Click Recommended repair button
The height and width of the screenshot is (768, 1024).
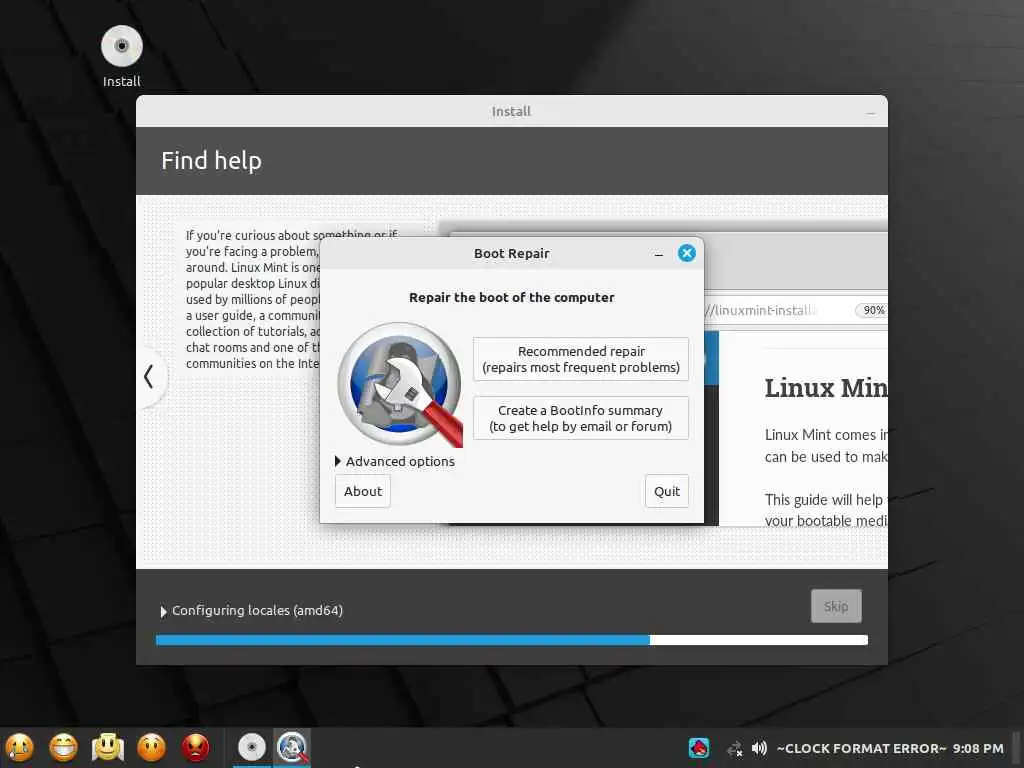[581, 359]
